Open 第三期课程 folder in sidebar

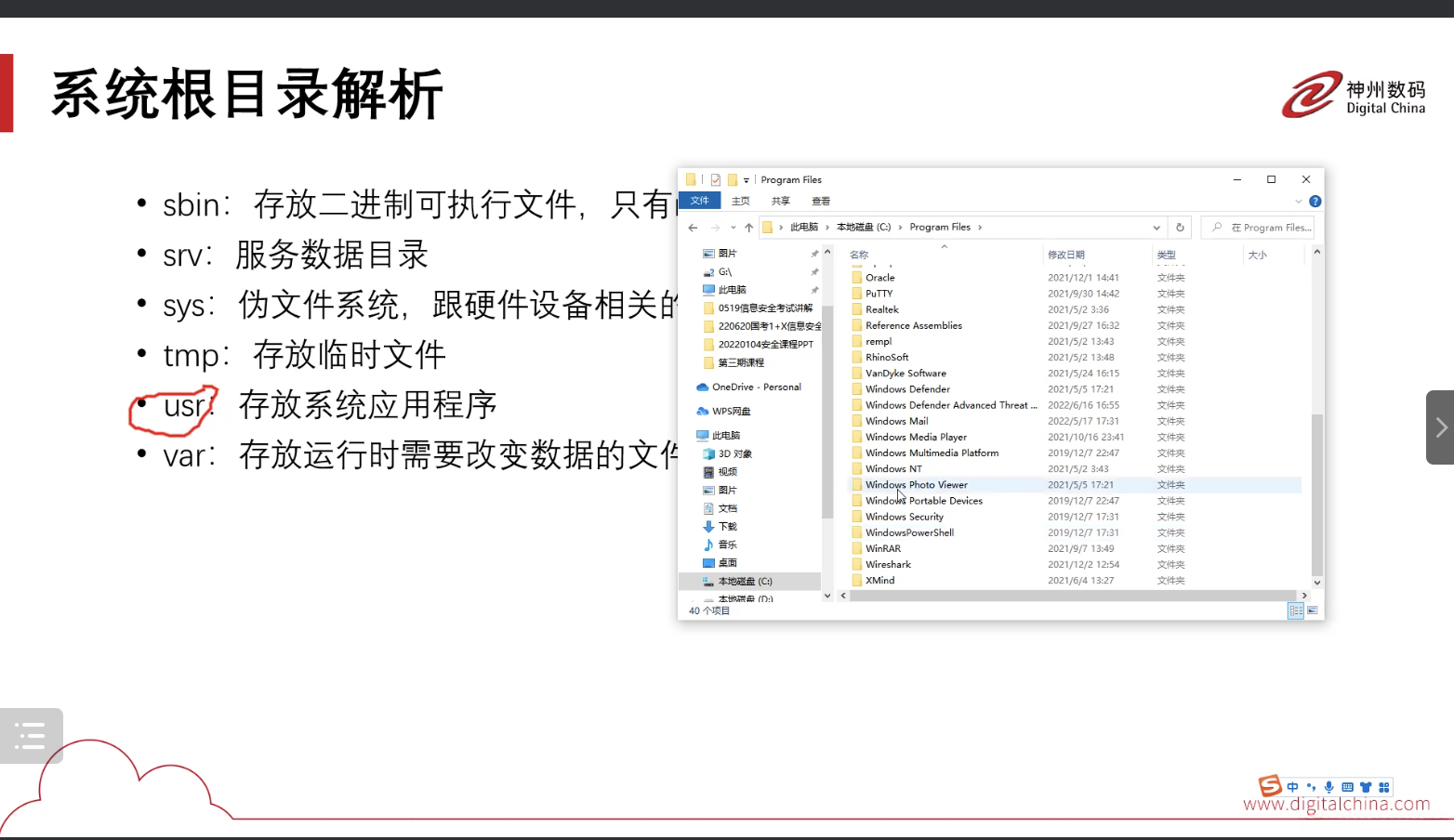741,363
